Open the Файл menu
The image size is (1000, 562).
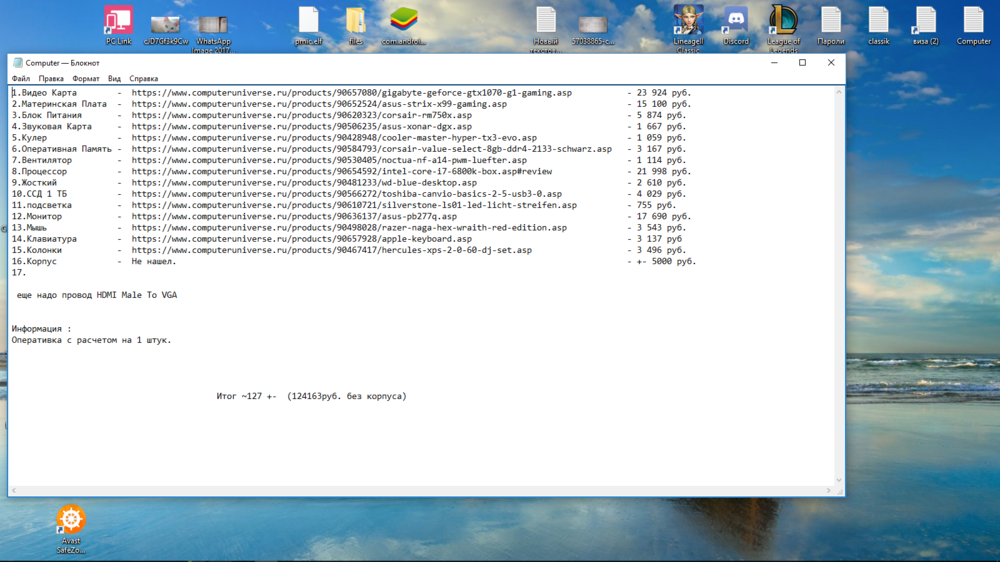point(21,79)
